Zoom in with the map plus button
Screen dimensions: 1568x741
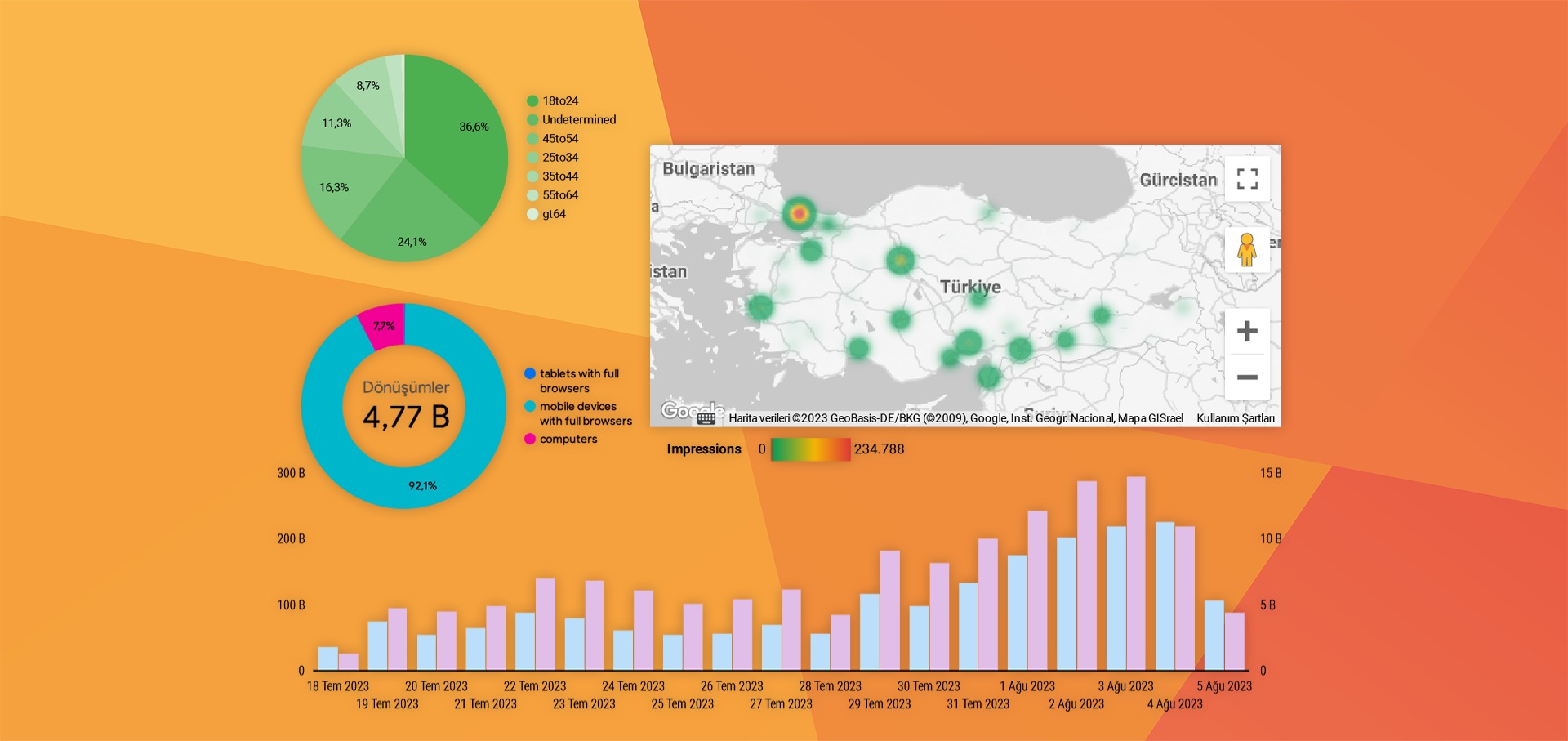click(x=1247, y=331)
